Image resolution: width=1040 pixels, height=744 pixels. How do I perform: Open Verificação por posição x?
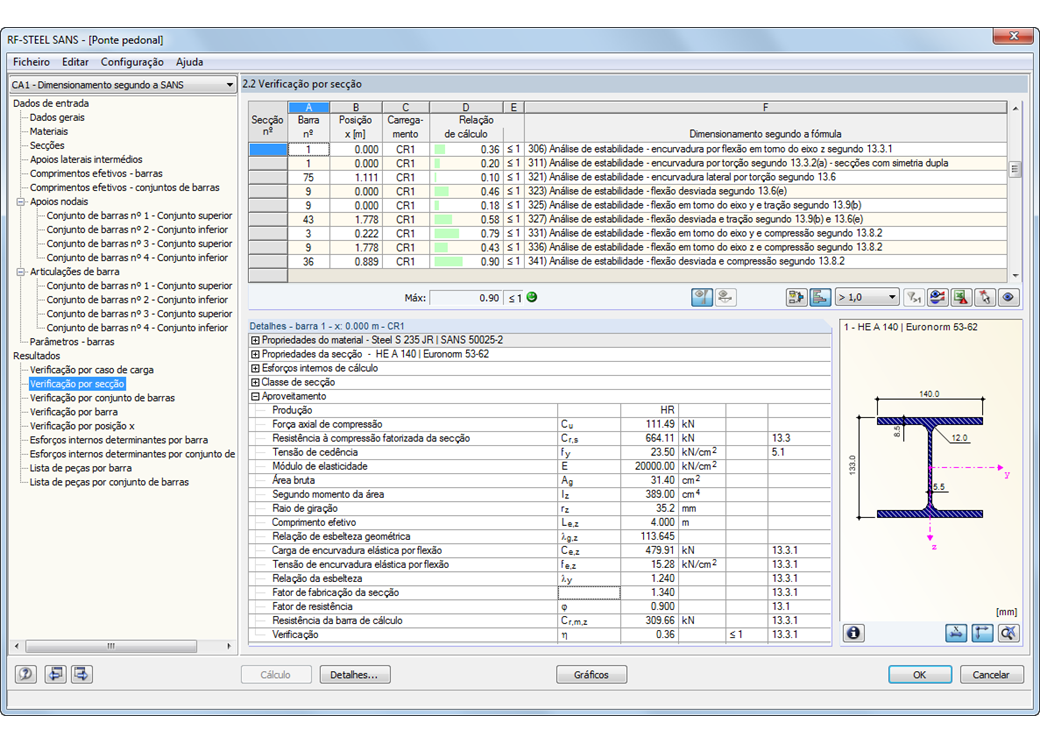click(x=82, y=426)
